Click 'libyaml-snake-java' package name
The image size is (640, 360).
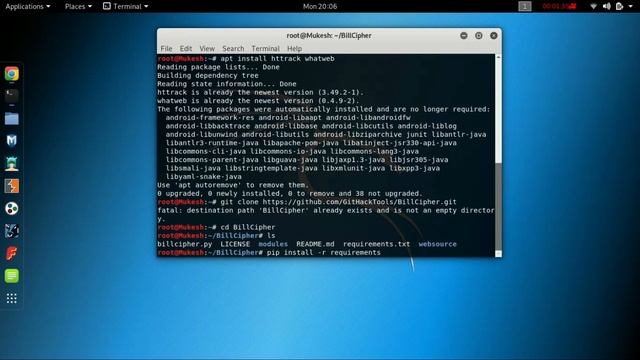[204, 177]
